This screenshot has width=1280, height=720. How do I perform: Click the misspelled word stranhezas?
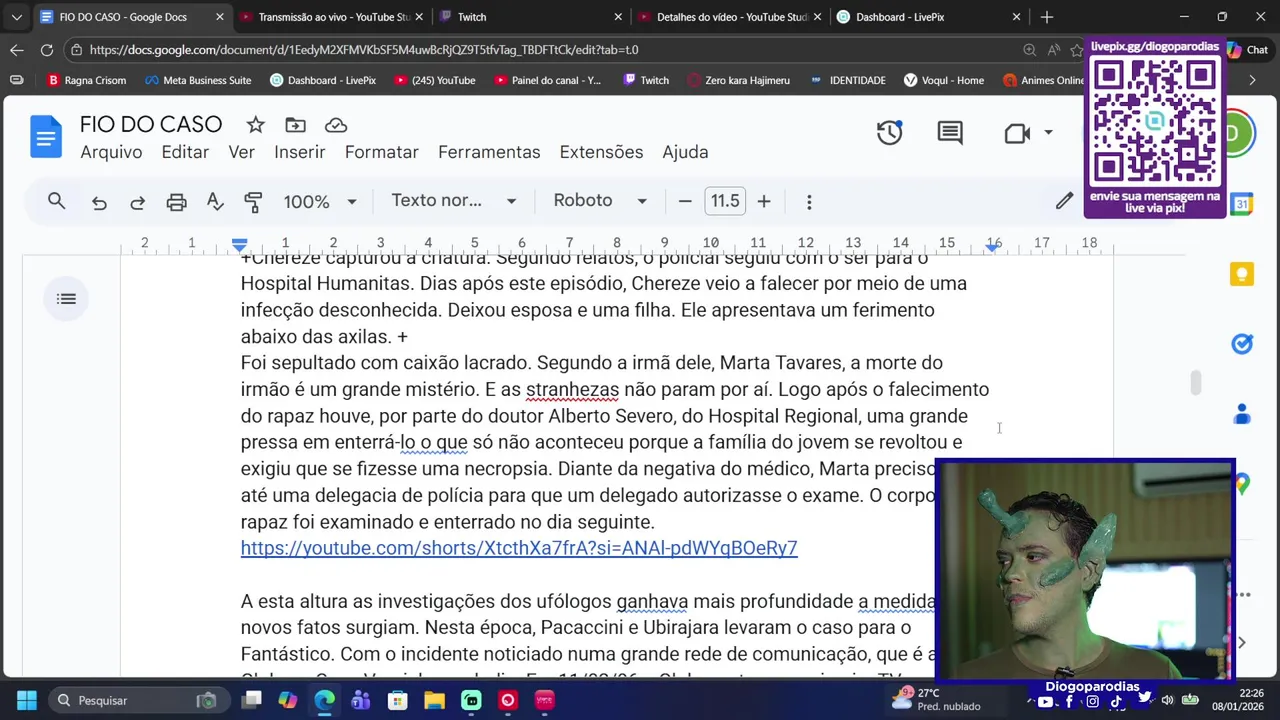point(572,389)
